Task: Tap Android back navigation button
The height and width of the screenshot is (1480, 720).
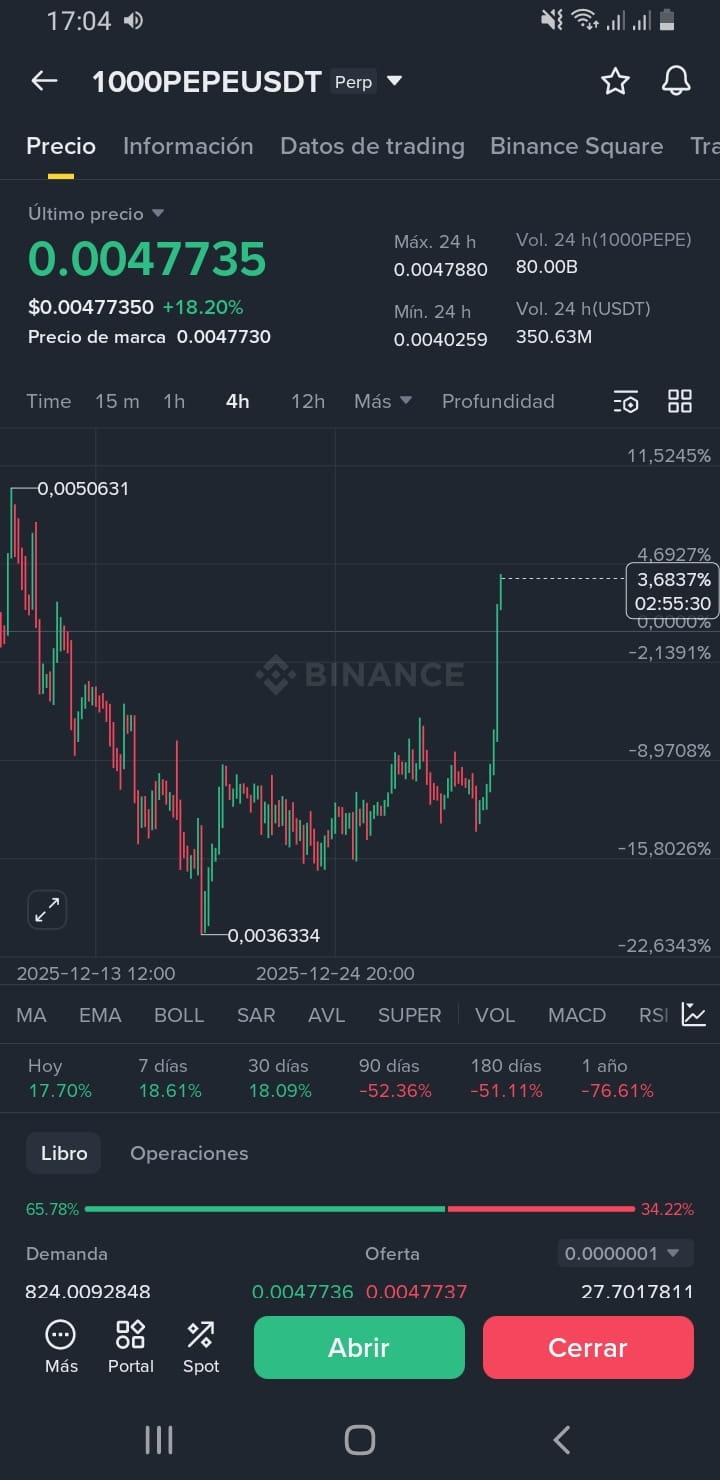Action: (562, 1440)
